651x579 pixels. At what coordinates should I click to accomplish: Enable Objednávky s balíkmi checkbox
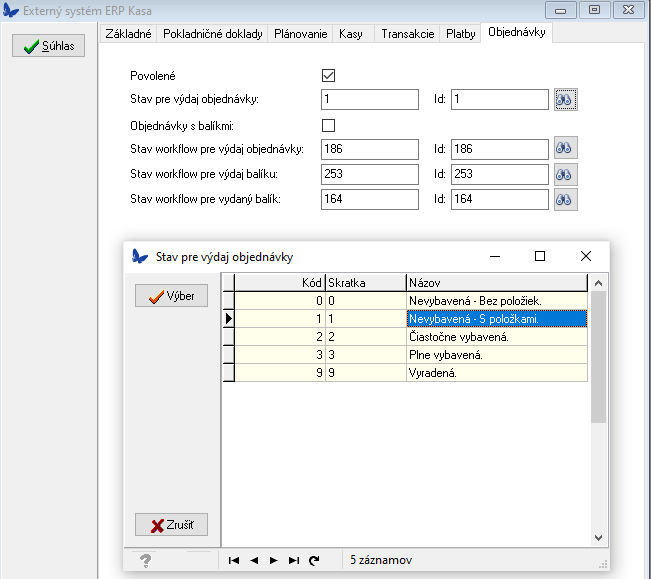(x=328, y=125)
